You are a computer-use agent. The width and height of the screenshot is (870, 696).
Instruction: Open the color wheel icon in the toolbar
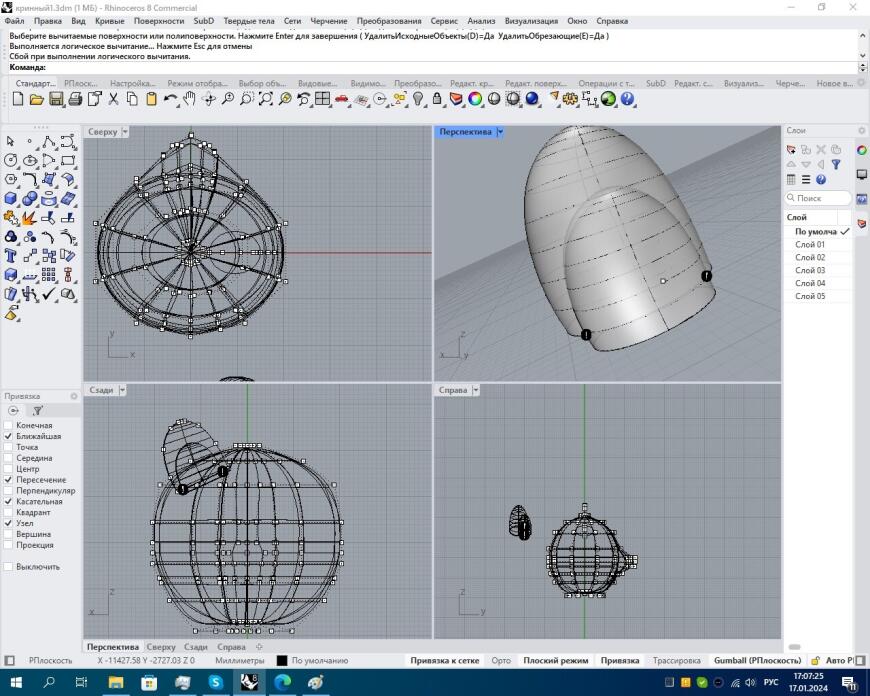[x=475, y=99]
